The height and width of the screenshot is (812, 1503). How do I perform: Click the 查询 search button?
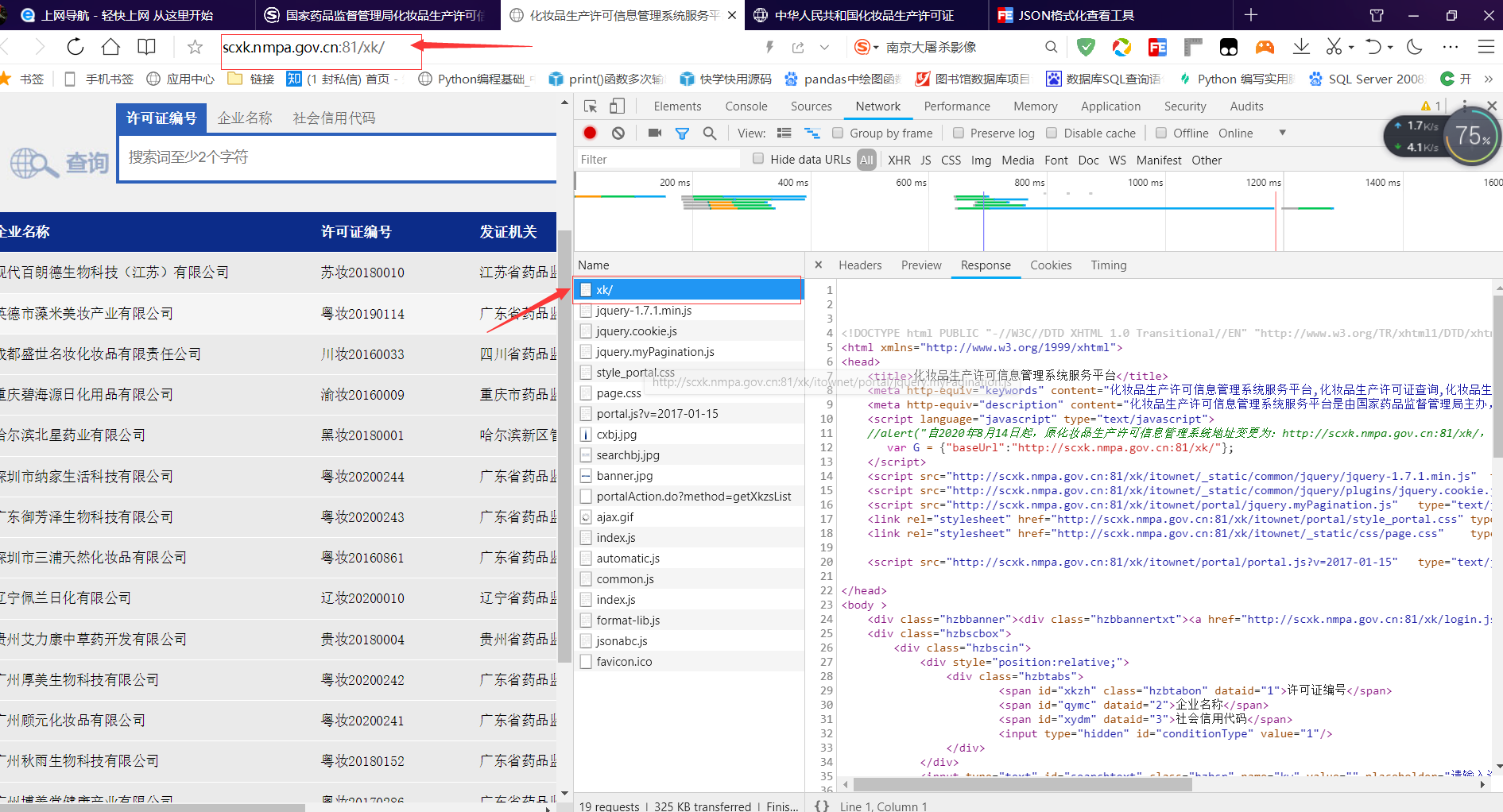(60, 163)
